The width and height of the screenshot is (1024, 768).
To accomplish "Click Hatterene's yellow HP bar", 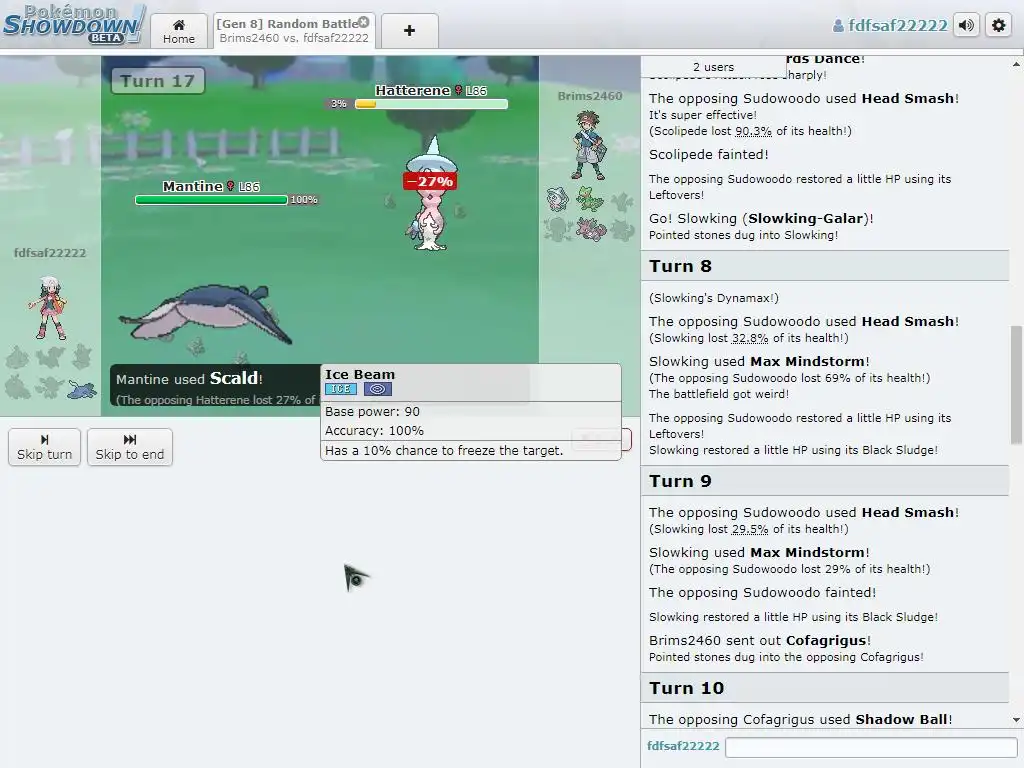I will [x=431, y=103].
